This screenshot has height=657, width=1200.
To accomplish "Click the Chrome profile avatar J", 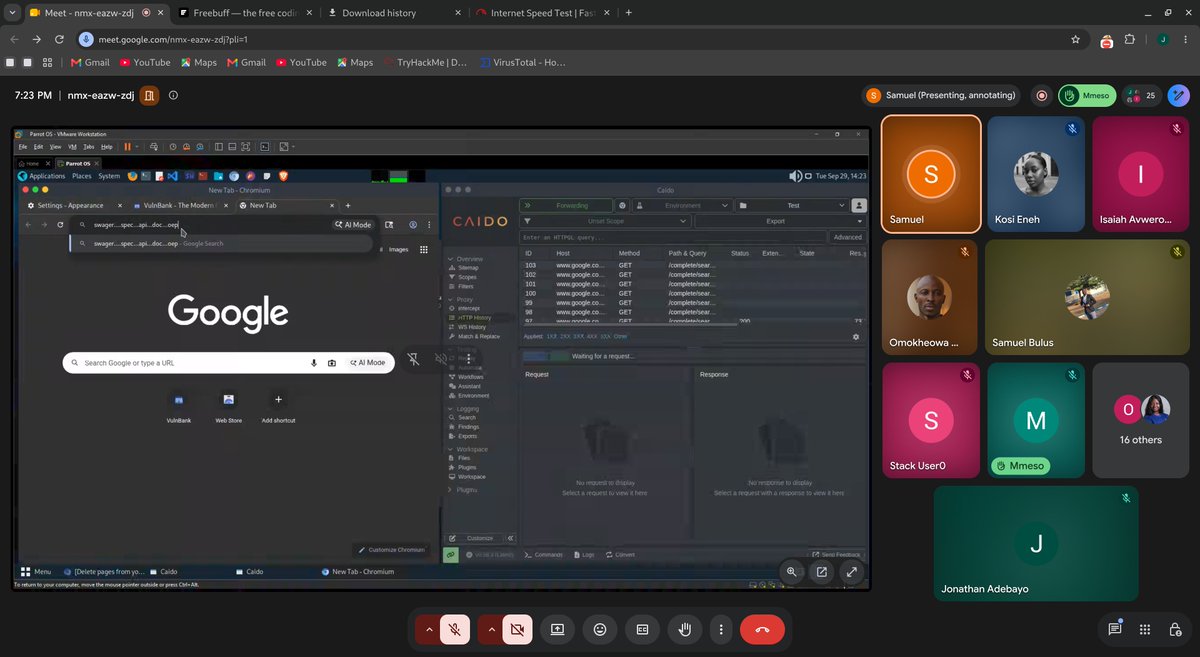I will pyautogui.click(x=1162, y=39).
